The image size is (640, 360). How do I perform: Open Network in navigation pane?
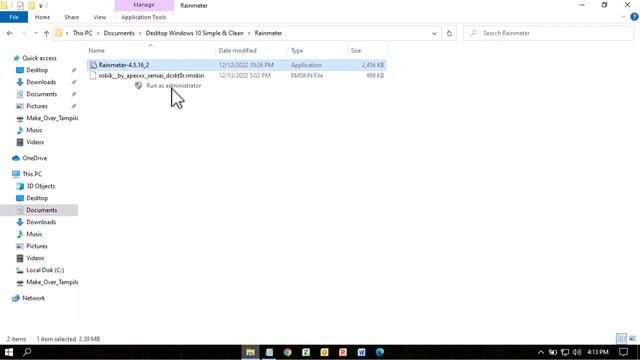coord(33,298)
